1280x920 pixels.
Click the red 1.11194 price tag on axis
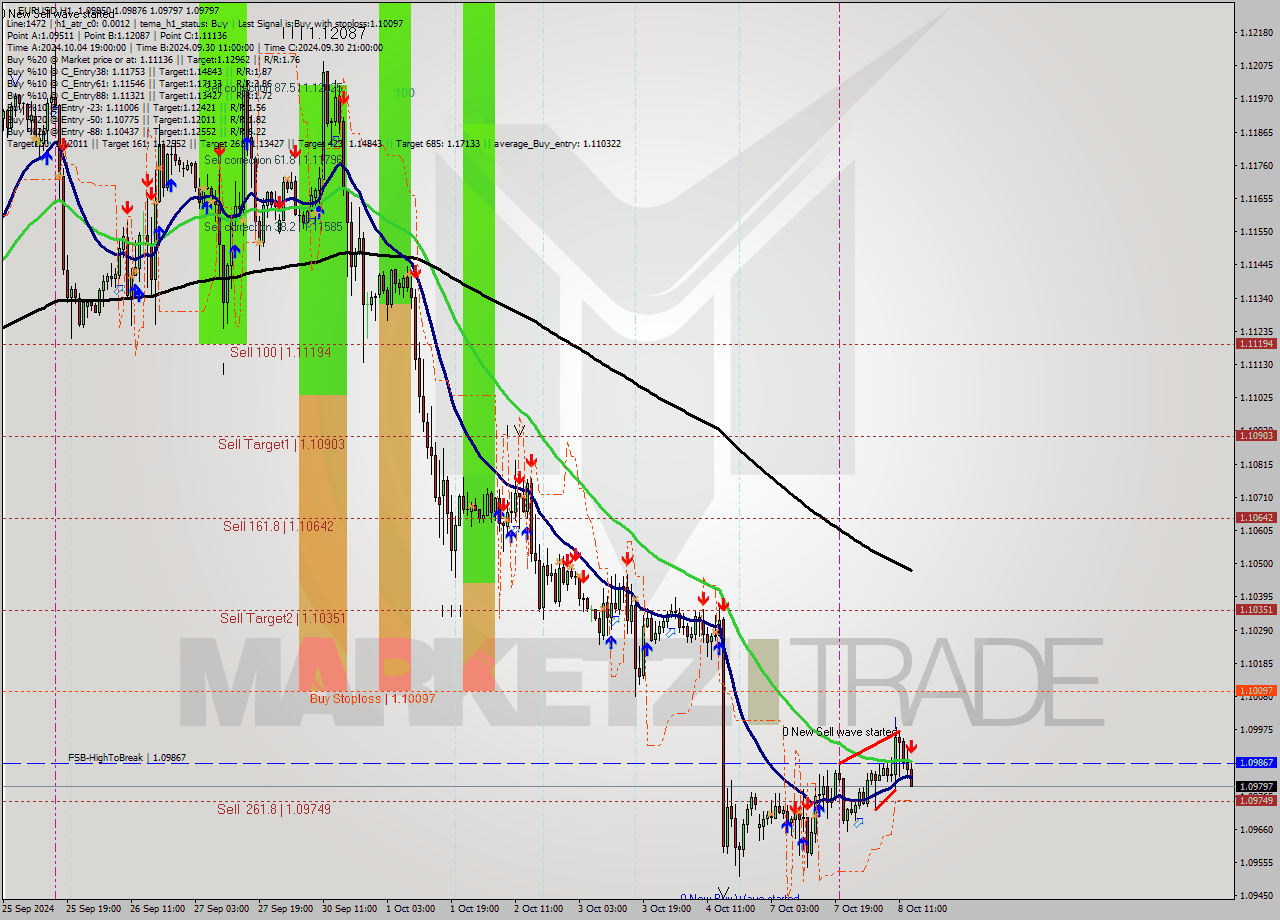pos(1256,343)
